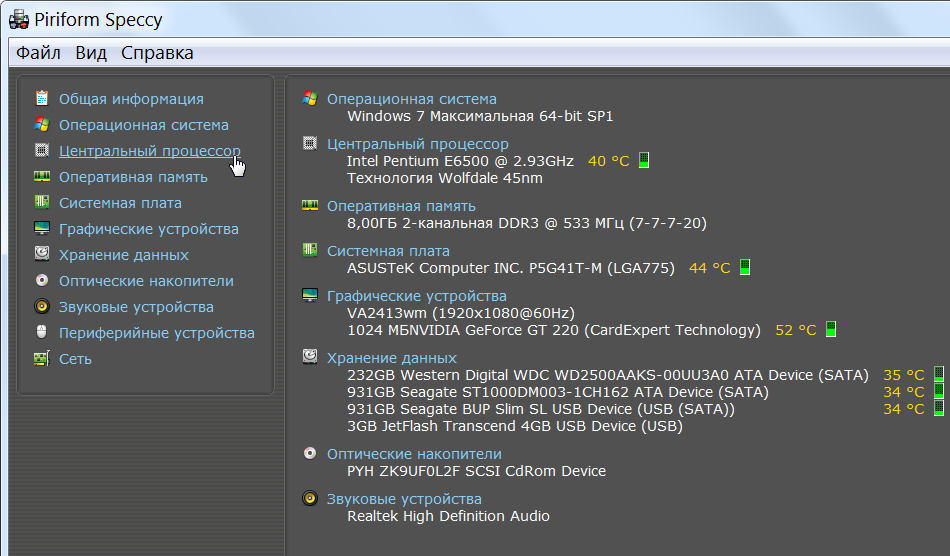Viewport: 950px width, 556px height.
Task: Click hard drive icon in main panel
Action: coord(310,356)
